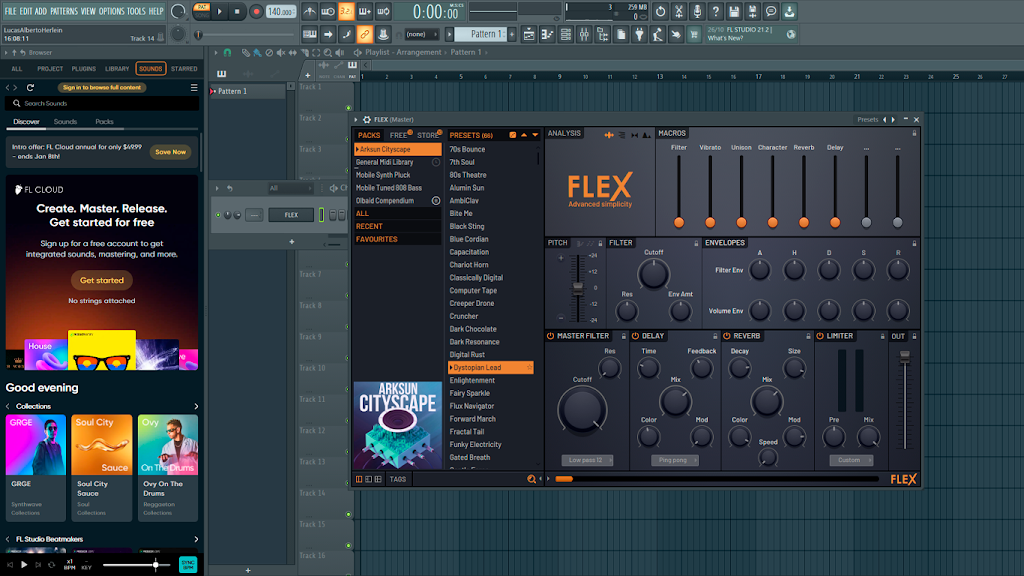Viewport: 1024px width, 576px height.
Task: Select the playlist mute tool
Action: 281,52
